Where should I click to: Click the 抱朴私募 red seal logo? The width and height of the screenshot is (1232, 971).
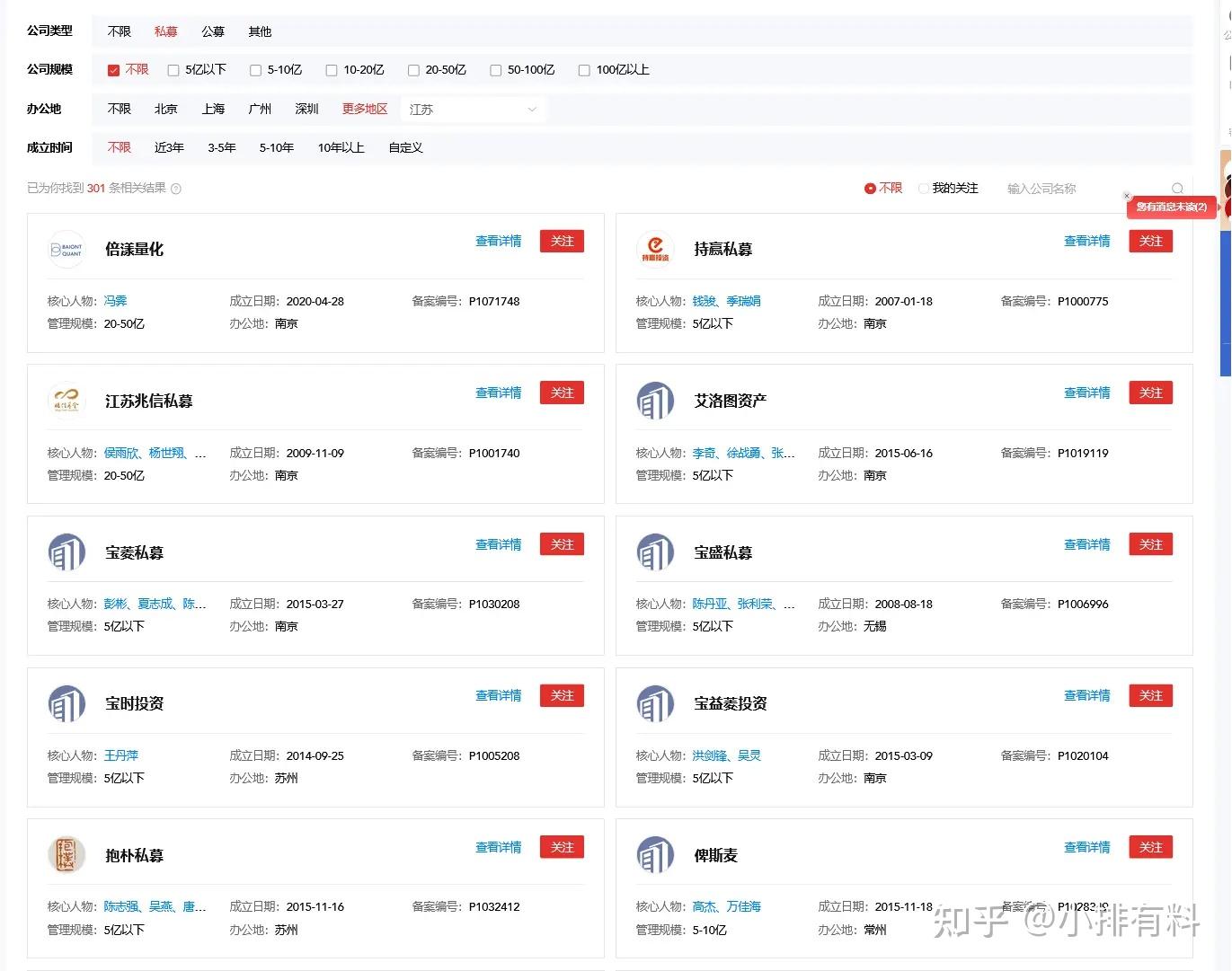point(66,854)
